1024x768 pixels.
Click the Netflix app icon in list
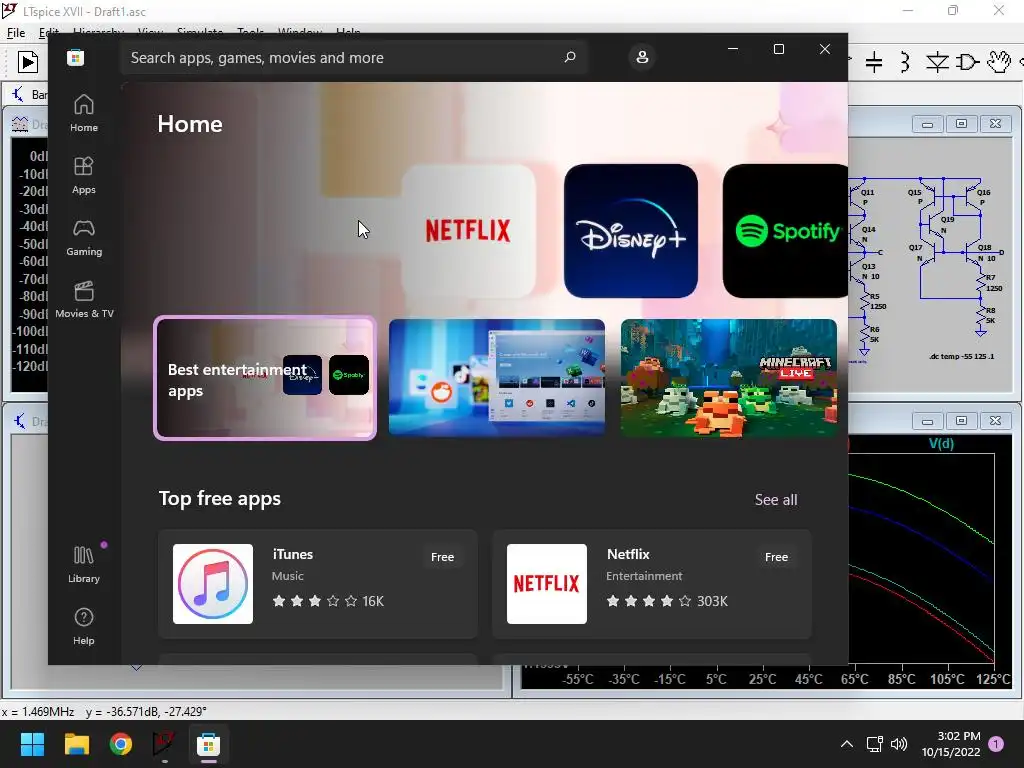pyautogui.click(x=547, y=584)
